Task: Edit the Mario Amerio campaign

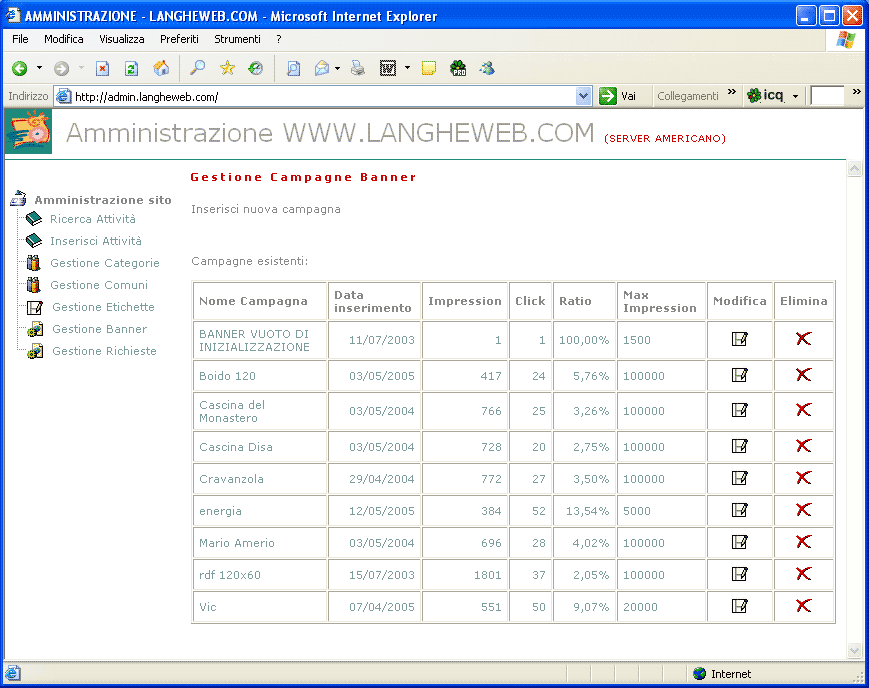Action: point(740,542)
